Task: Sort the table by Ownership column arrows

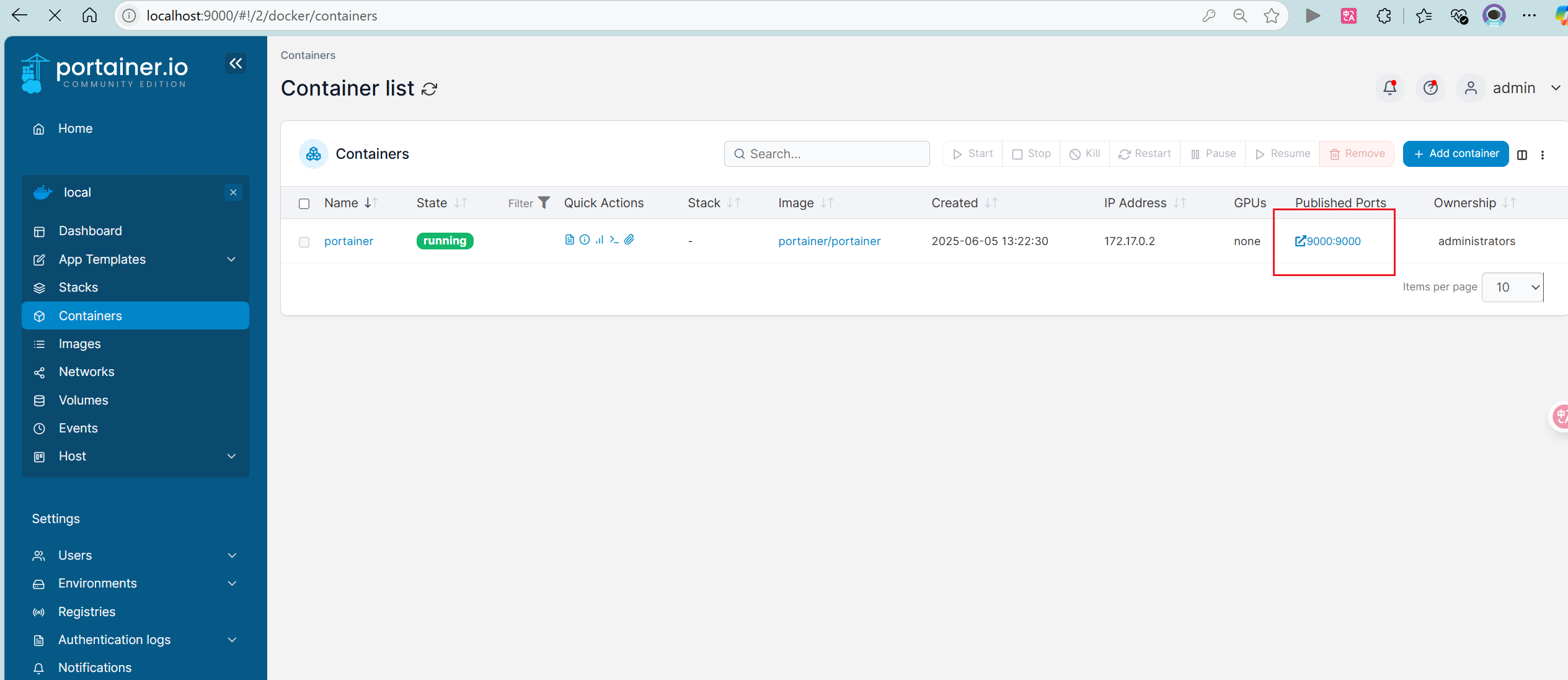Action: pos(1510,203)
